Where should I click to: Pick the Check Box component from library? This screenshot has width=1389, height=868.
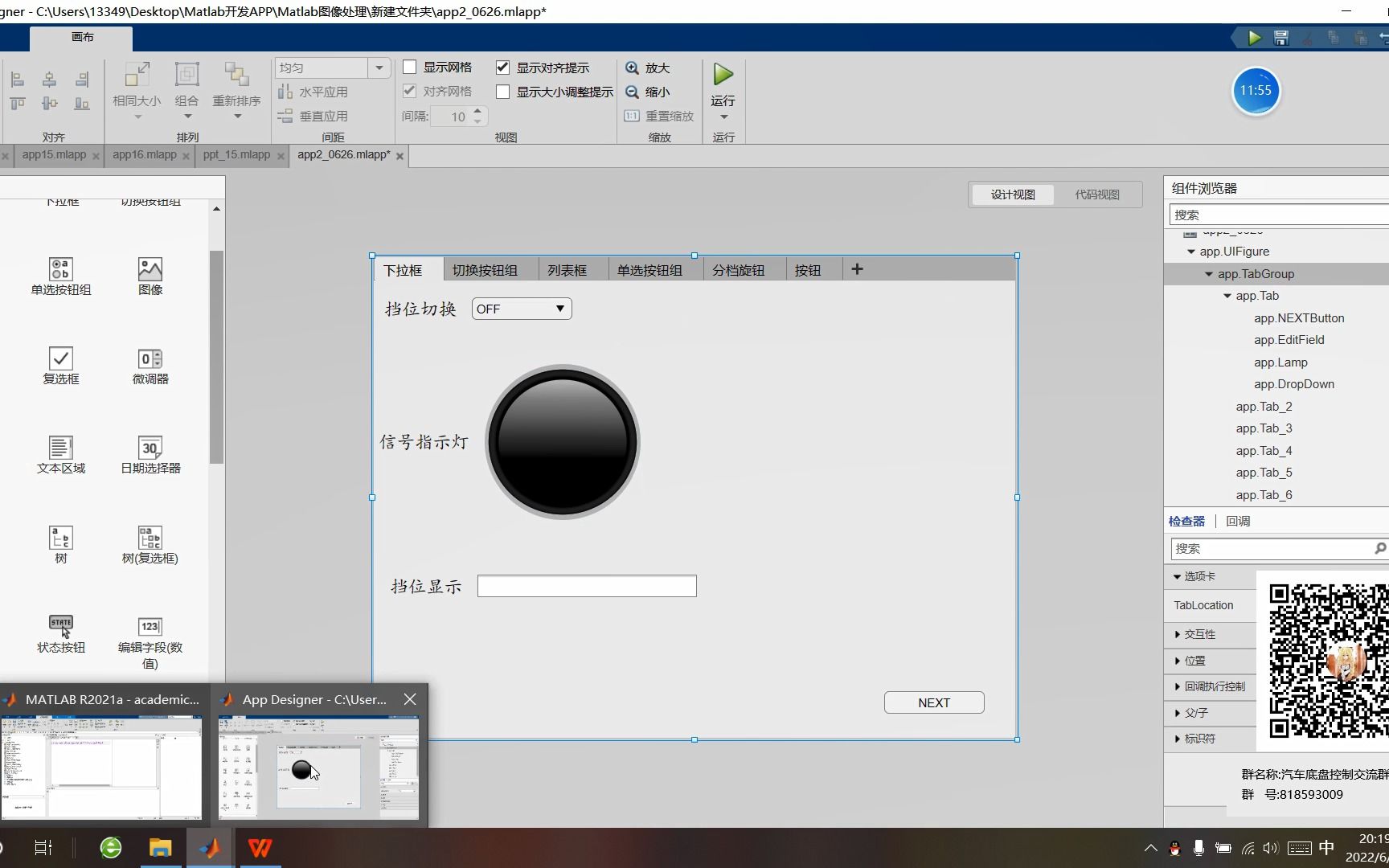pos(61,358)
